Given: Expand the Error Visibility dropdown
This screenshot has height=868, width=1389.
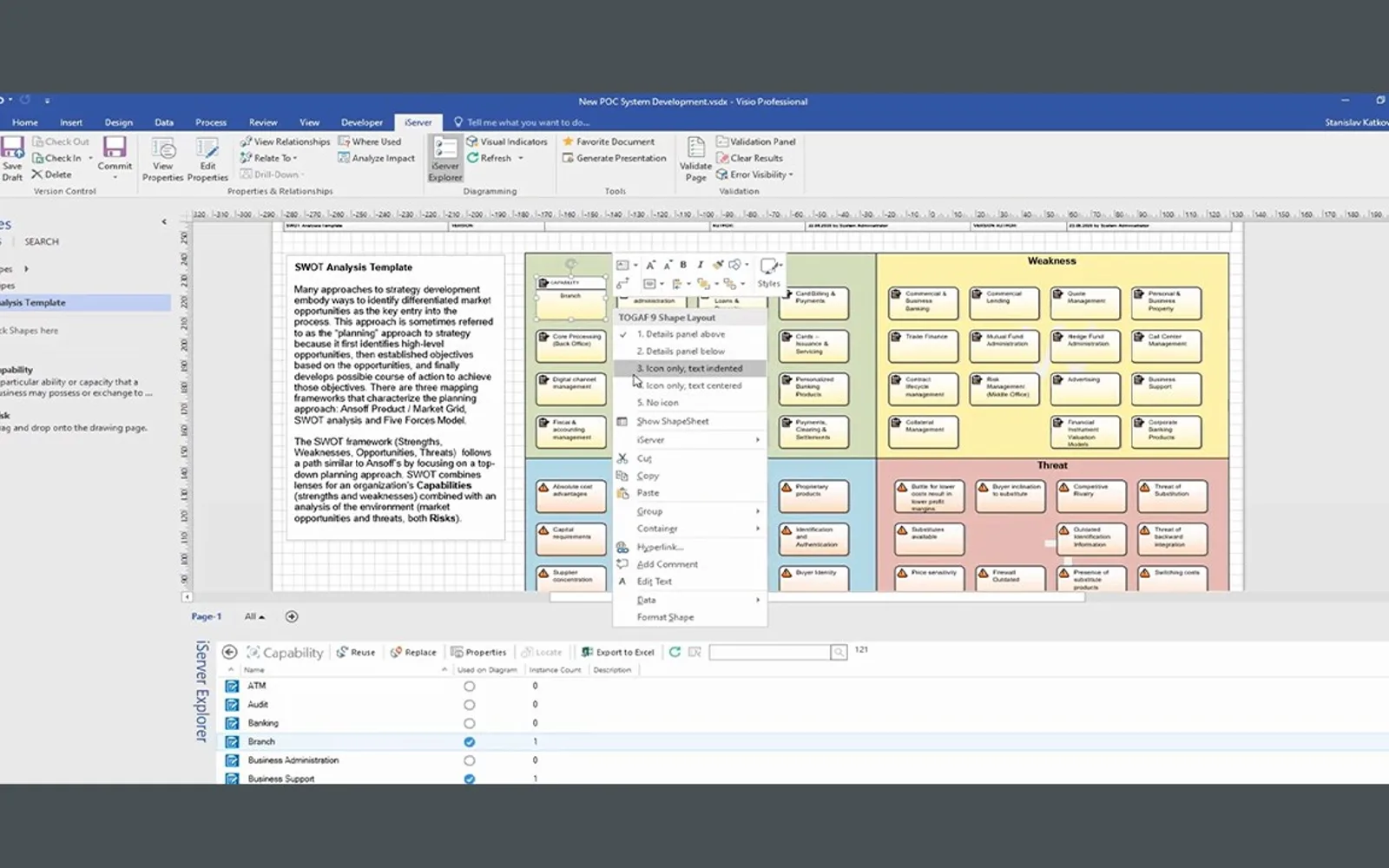Looking at the screenshot, I should click(x=754, y=174).
